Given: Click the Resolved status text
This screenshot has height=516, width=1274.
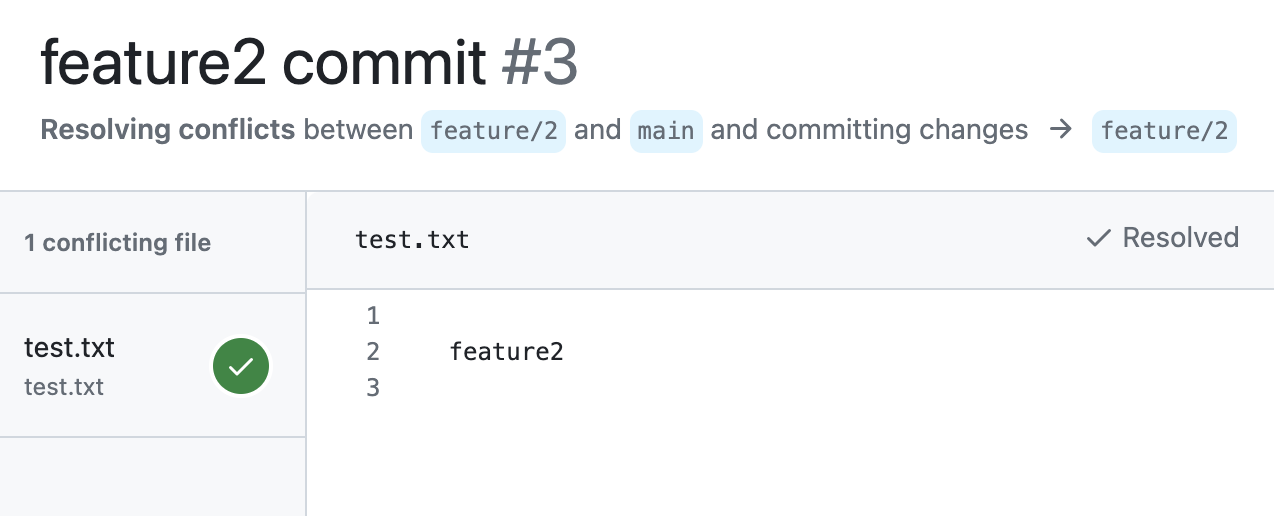Looking at the screenshot, I should [1180, 238].
